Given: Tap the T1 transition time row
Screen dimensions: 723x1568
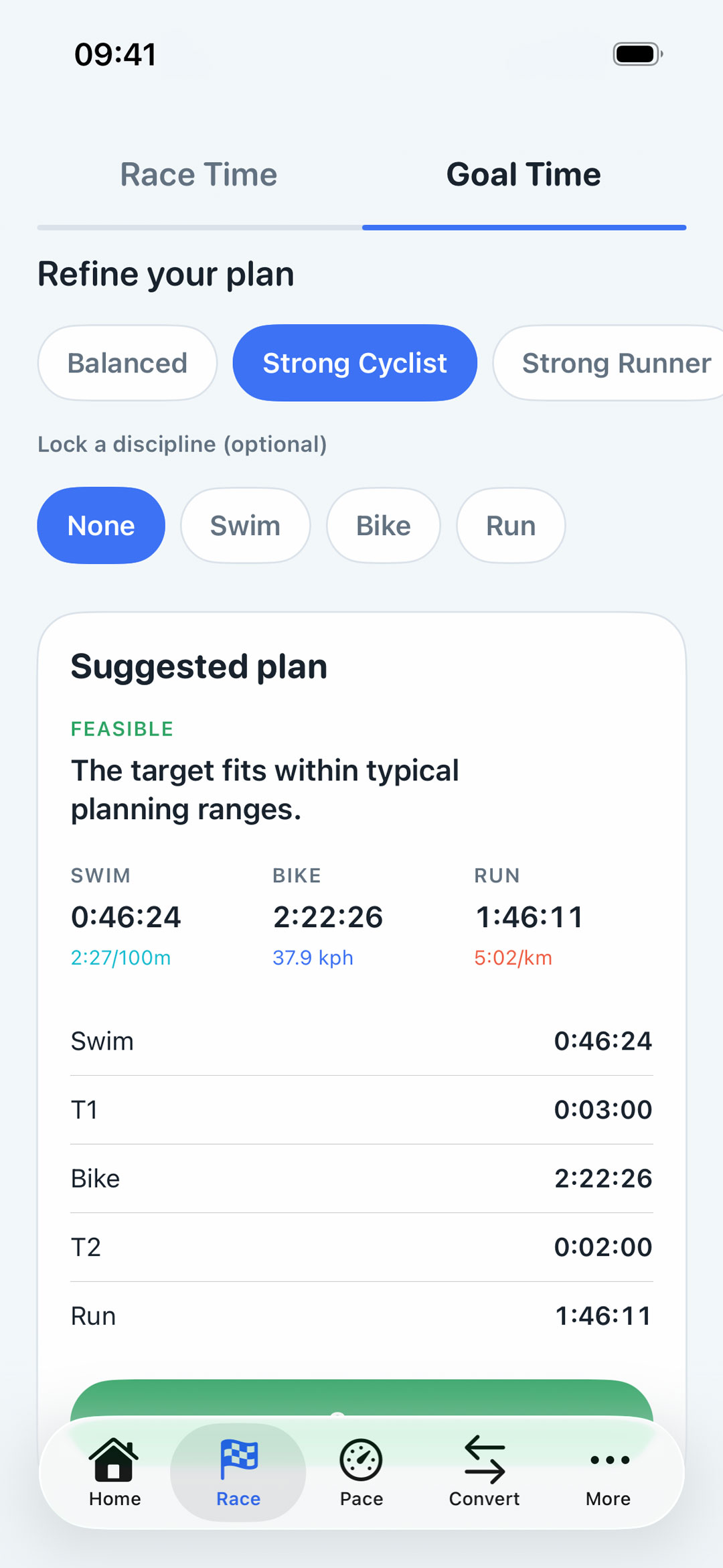Looking at the screenshot, I should (361, 1110).
